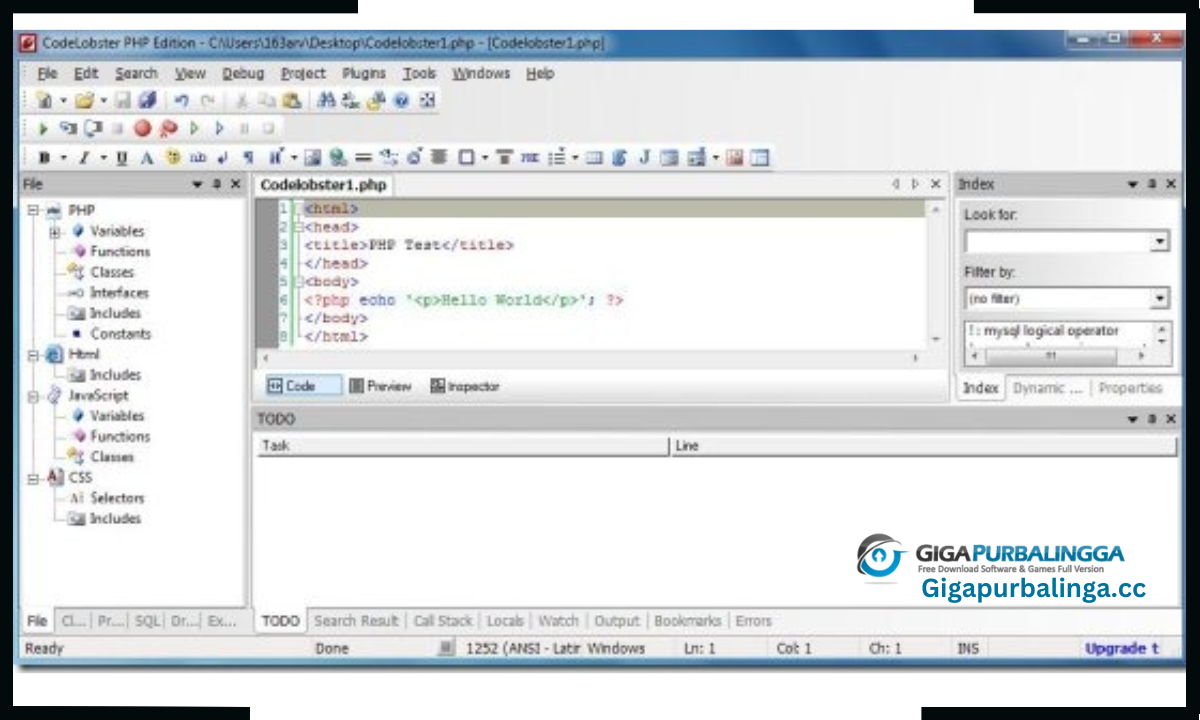
Task: Click the Task column header
Action: [461, 446]
